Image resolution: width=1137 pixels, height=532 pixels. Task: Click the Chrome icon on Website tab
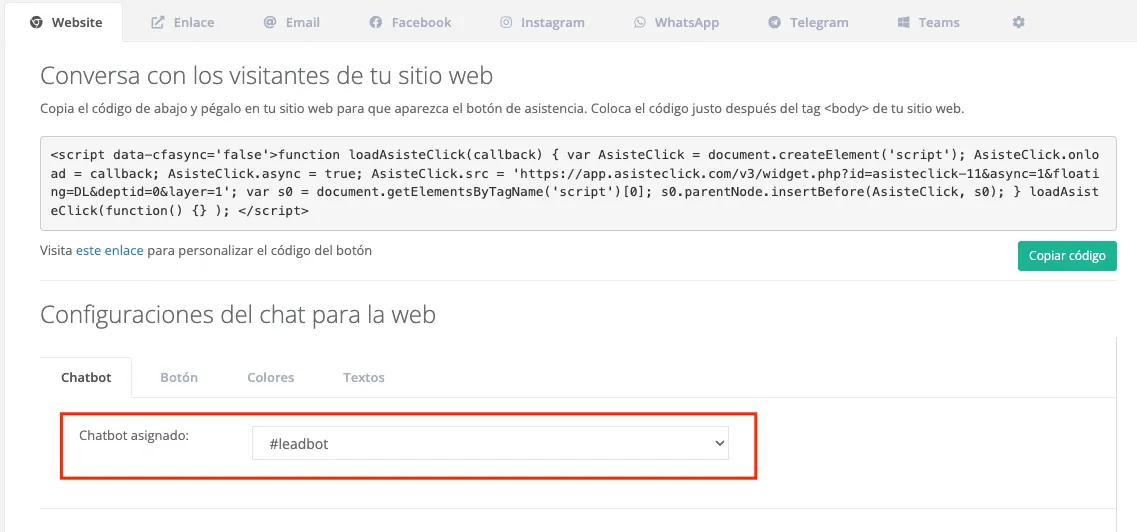click(x=36, y=22)
